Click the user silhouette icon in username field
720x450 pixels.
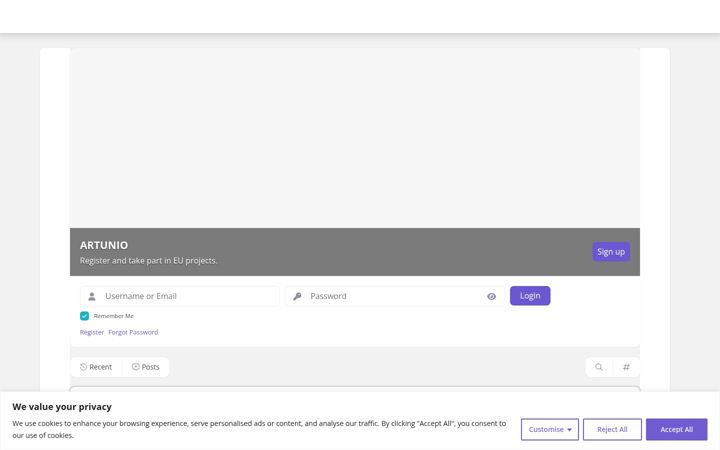(x=92, y=296)
